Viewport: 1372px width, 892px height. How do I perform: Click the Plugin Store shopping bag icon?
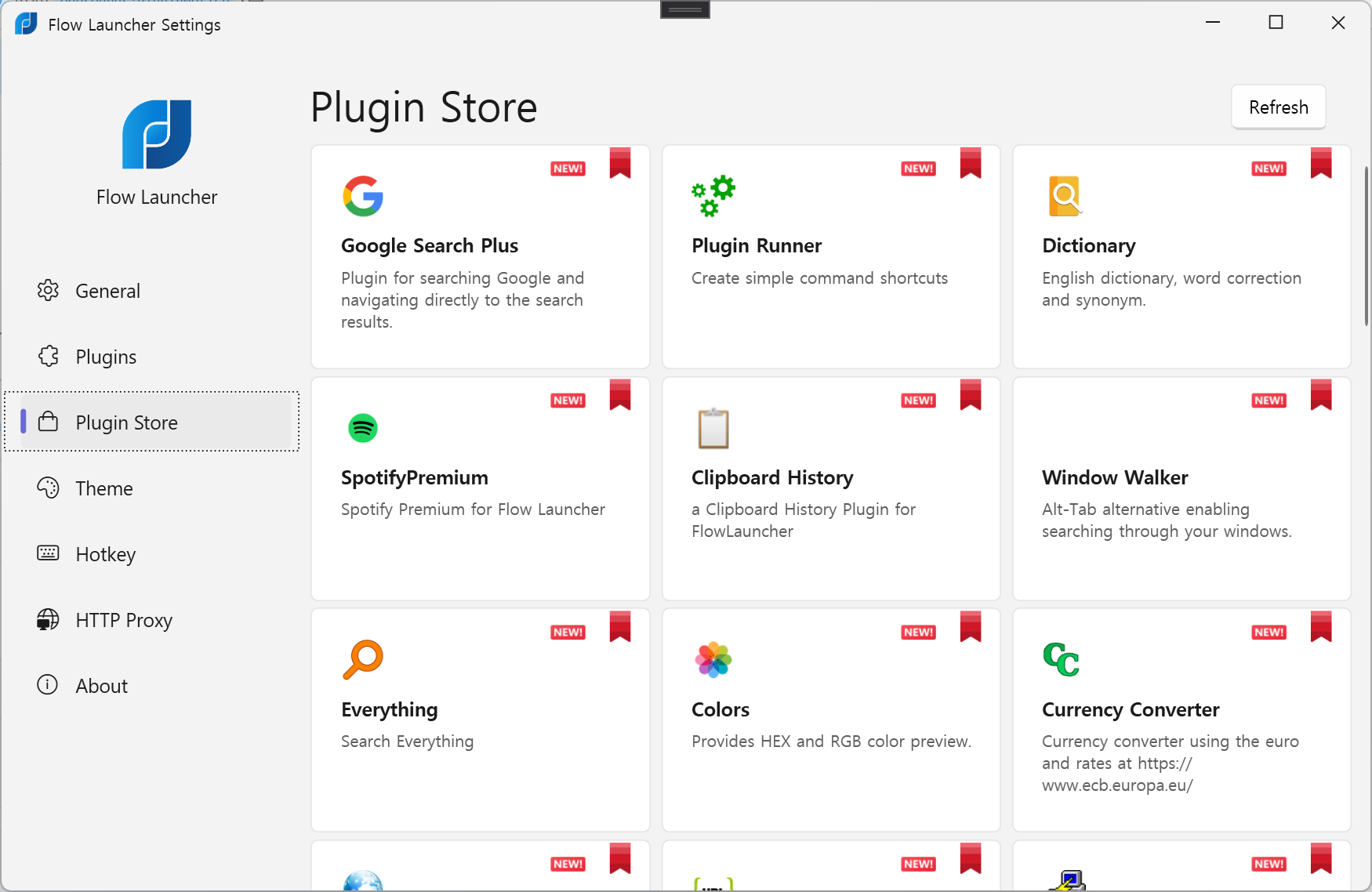48,422
